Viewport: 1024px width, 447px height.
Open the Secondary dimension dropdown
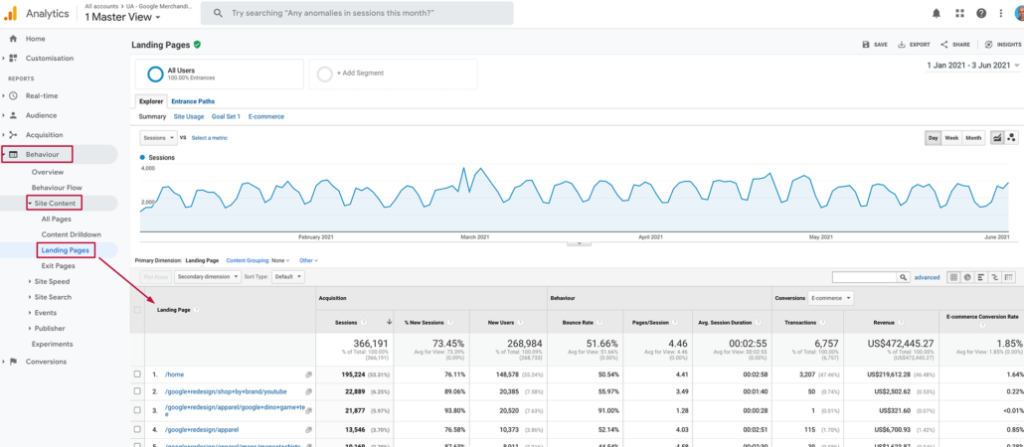[207, 276]
